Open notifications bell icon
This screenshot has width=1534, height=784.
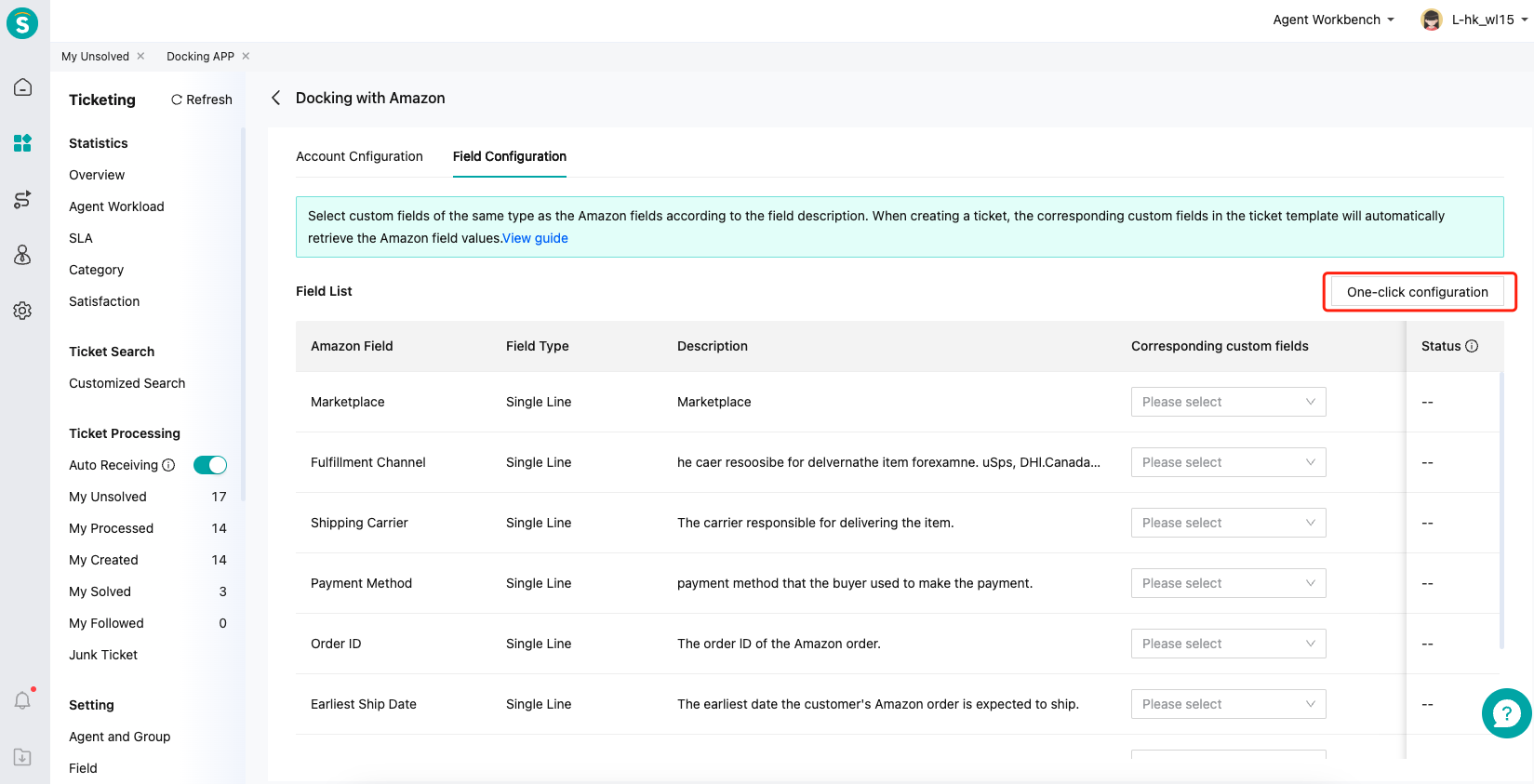22,700
